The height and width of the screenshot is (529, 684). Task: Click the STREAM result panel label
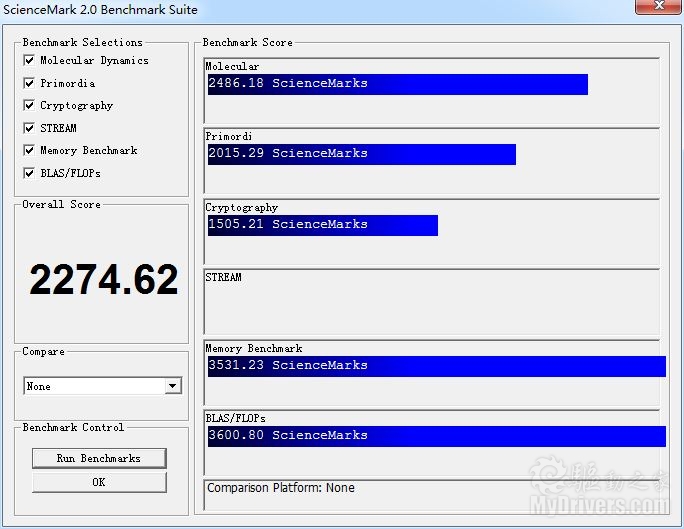coord(223,277)
